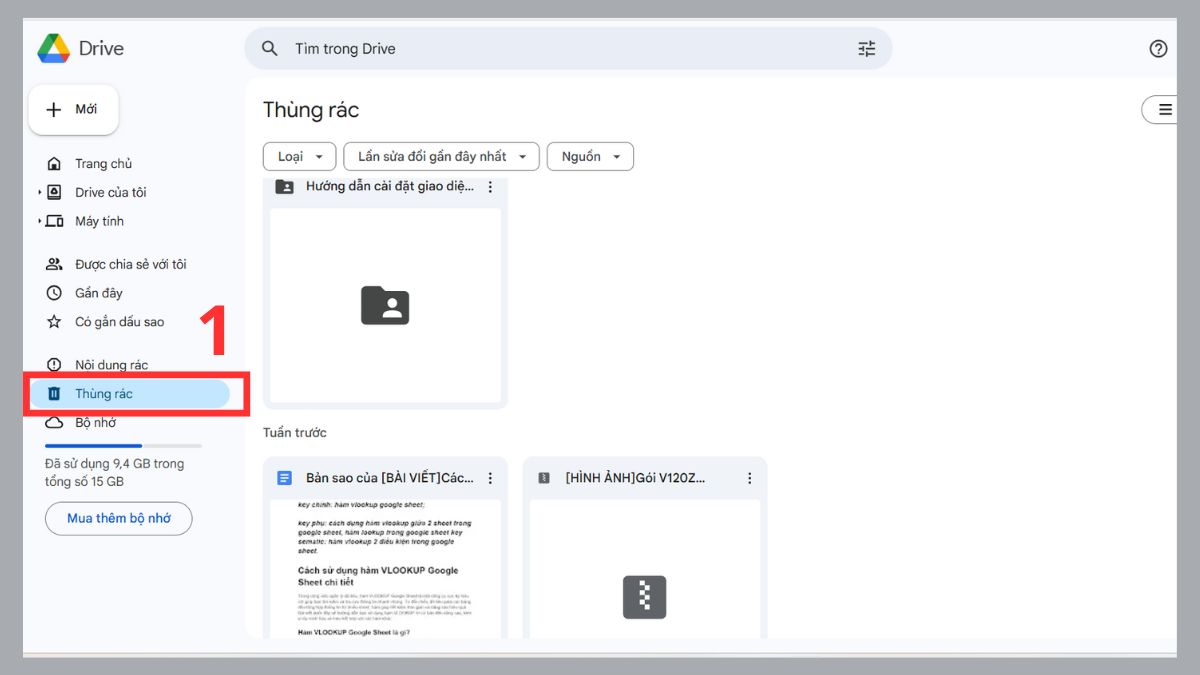Select the [HÌNH ẢNH]Gói V120Z zip thumbnail
Viewport: 1200px width, 675px height.
tap(645, 568)
